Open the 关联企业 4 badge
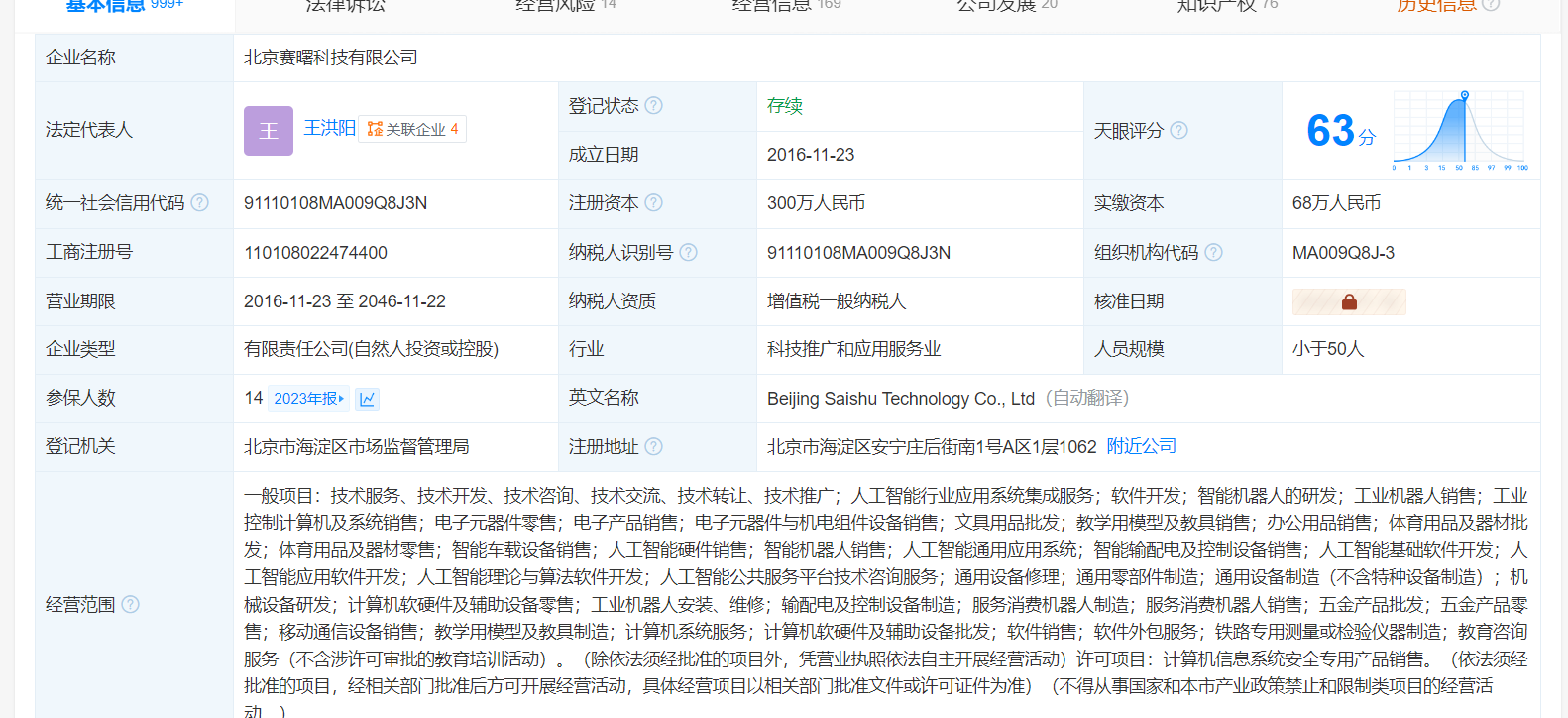Screen dimensions: 1568x718 click(412, 129)
